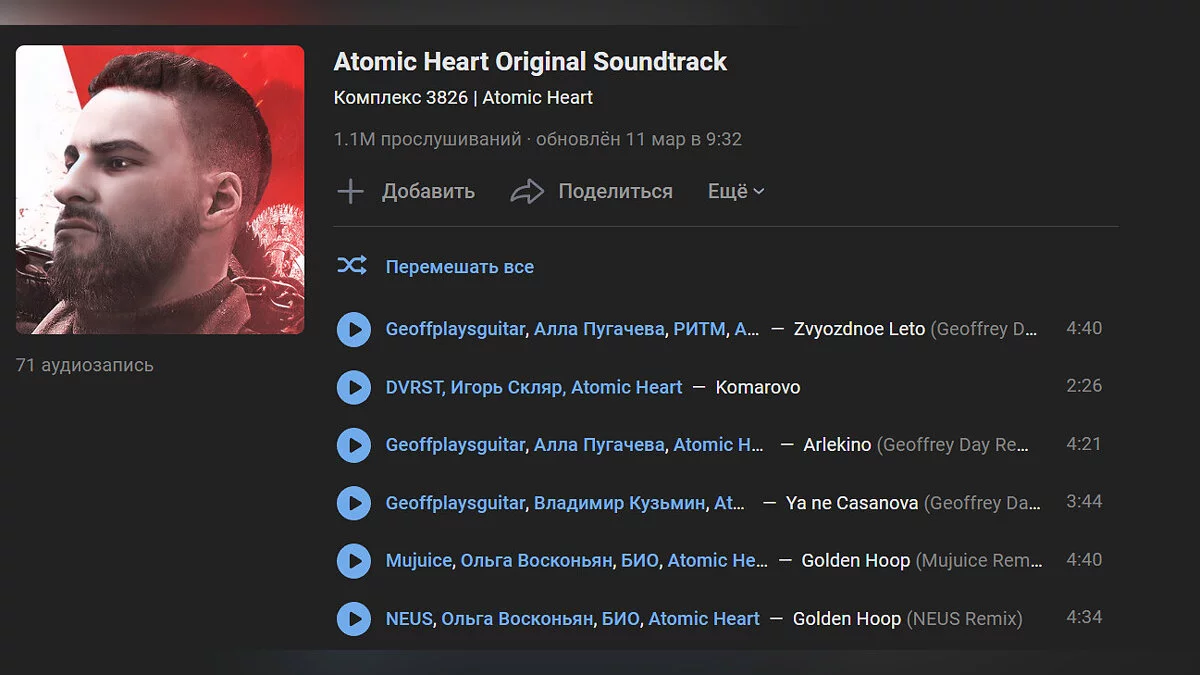The width and height of the screenshot is (1200, 675).
Task: Play the Arlekino remix track
Action: 354,445
